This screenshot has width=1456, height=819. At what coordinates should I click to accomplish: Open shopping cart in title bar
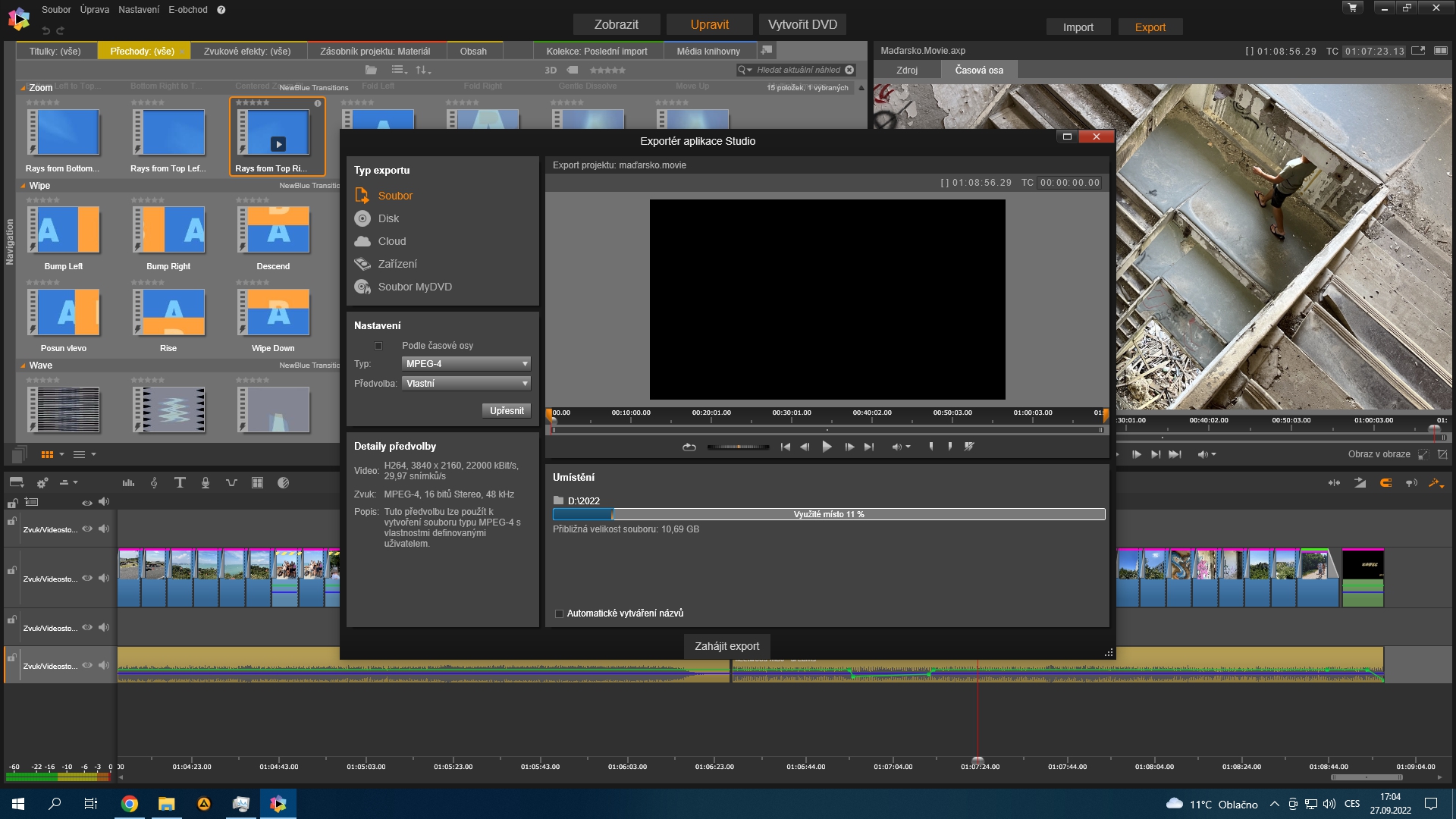click(1352, 8)
